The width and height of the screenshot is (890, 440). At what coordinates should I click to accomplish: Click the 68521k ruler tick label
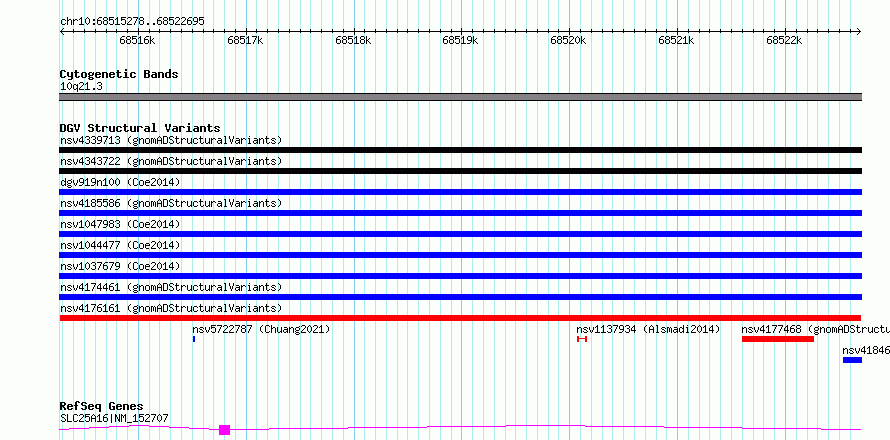coord(676,40)
